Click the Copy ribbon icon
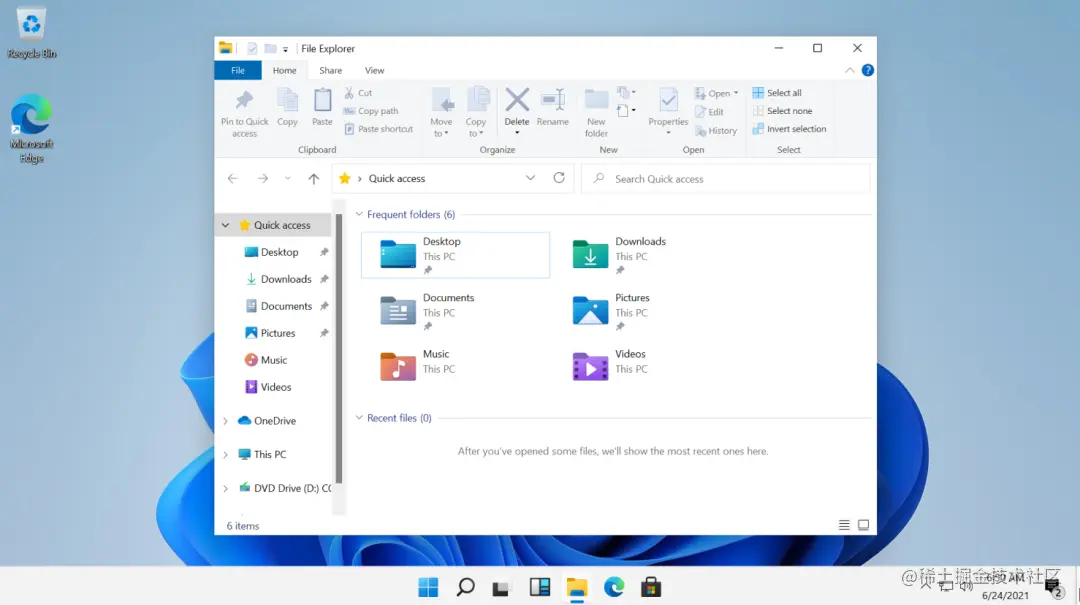This screenshot has height=605, width=1080. pos(287,100)
